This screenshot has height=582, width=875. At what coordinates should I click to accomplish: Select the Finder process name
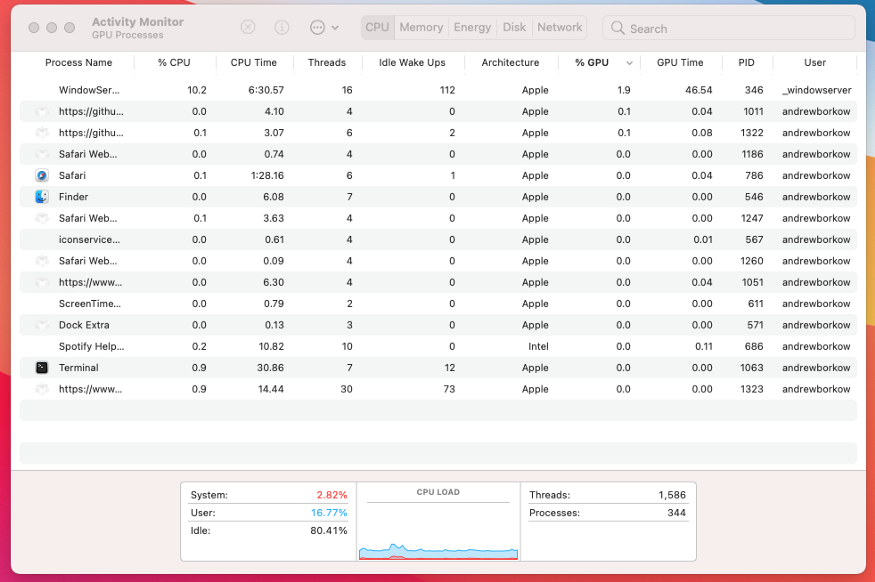[74, 196]
